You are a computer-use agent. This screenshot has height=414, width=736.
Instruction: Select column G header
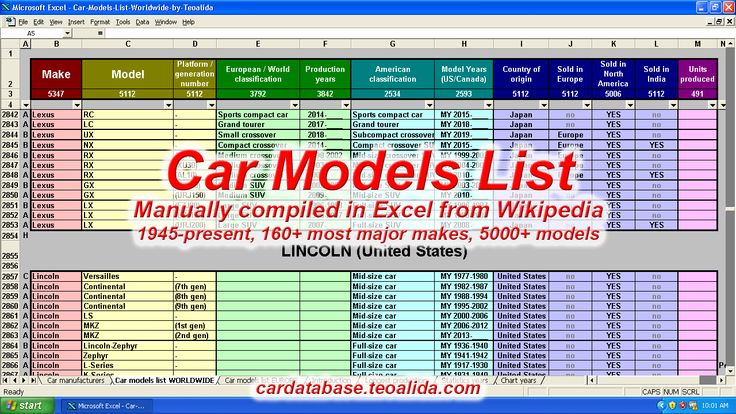pos(392,44)
